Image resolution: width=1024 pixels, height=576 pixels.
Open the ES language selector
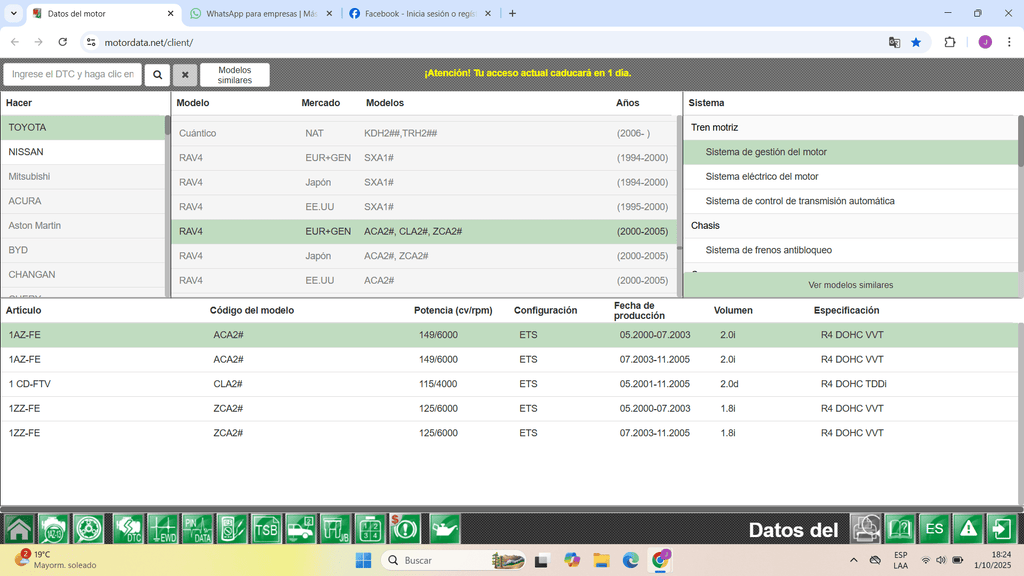[x=932, y=529]
